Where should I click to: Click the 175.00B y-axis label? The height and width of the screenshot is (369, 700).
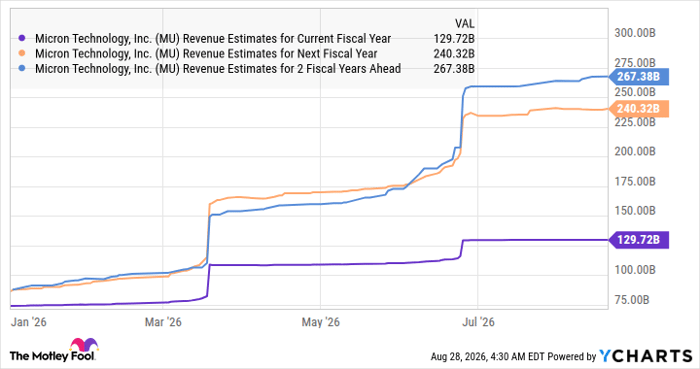point(635,181)
